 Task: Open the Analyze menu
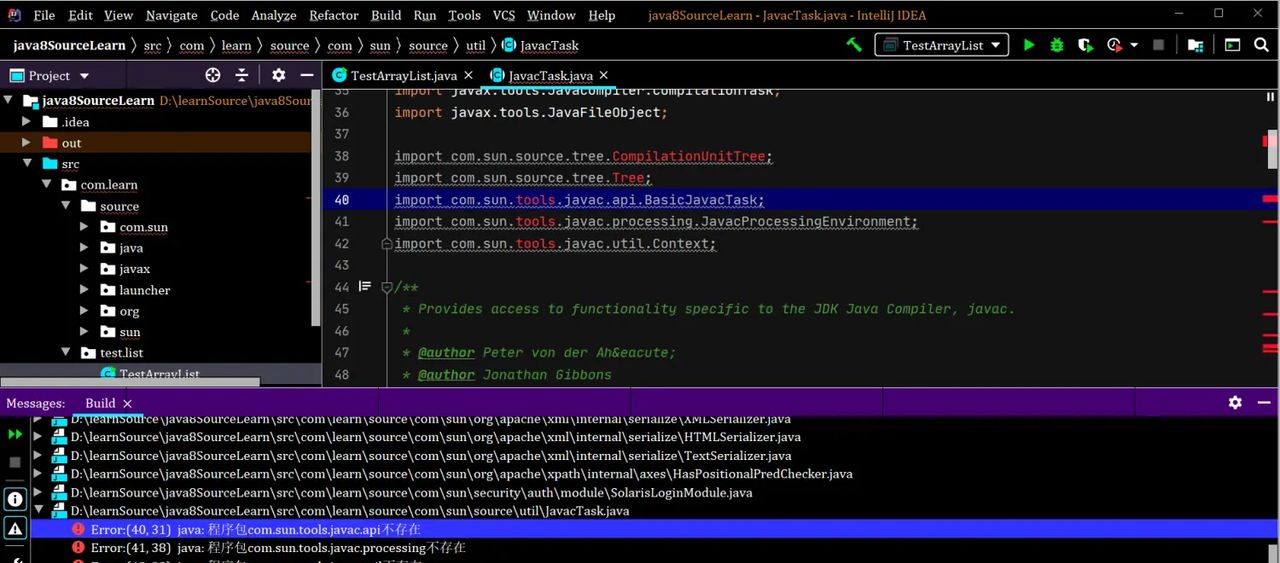pyautogui.click(x=274, y=15)
